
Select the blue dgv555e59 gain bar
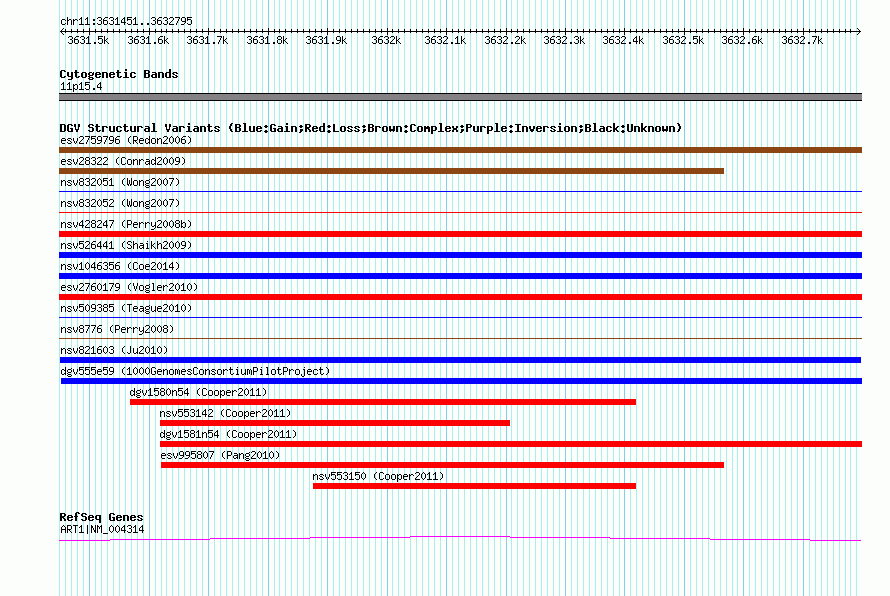click(x=461, y=381)
